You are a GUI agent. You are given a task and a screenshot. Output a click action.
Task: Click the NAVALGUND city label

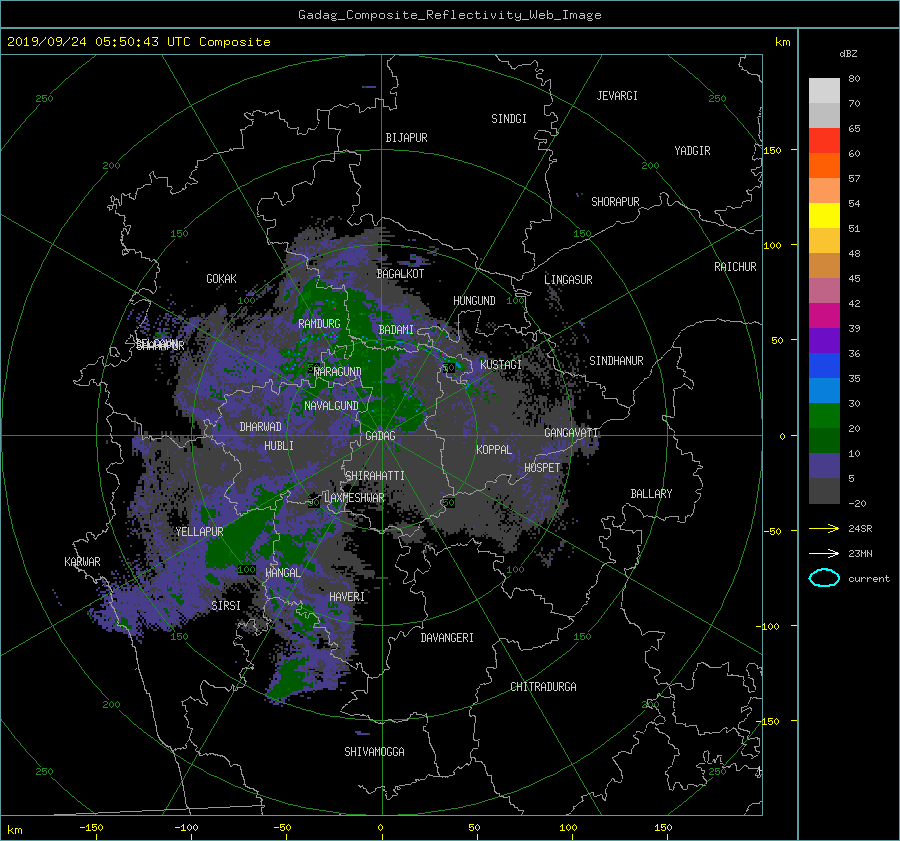331,406
